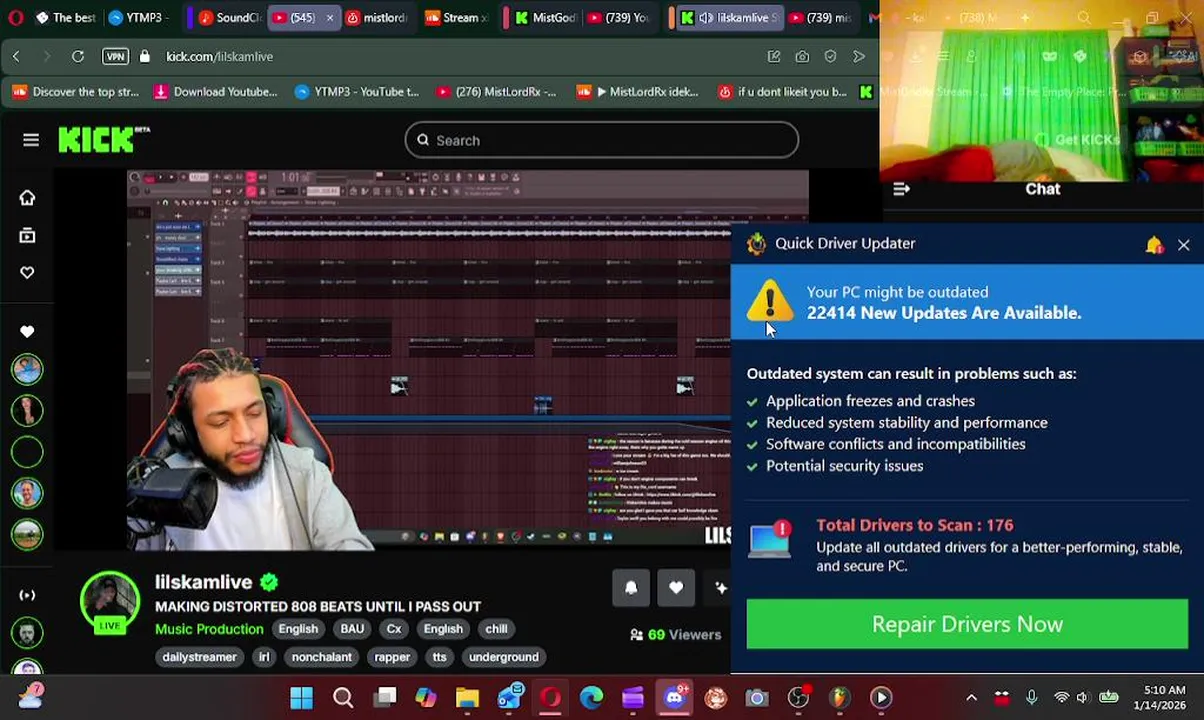Click the yellow warning triangle icon
The height and width of the screenshot is (720, 1204).
(x=769, y=300)
